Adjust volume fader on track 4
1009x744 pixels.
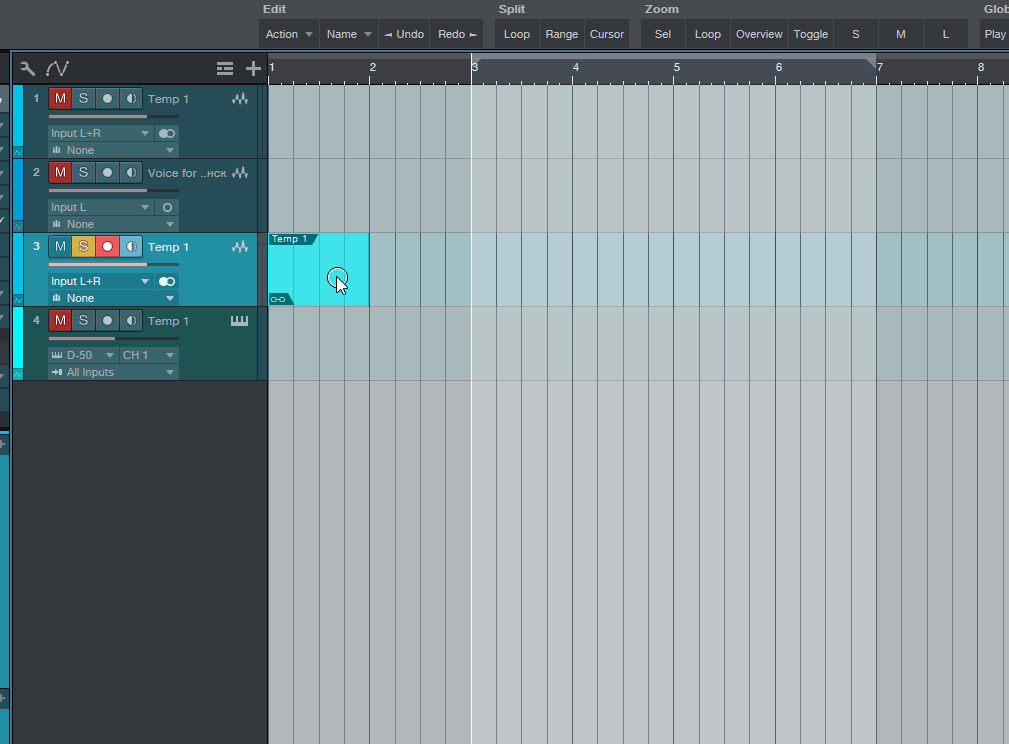pyautogui.click(x=114, y=339)
